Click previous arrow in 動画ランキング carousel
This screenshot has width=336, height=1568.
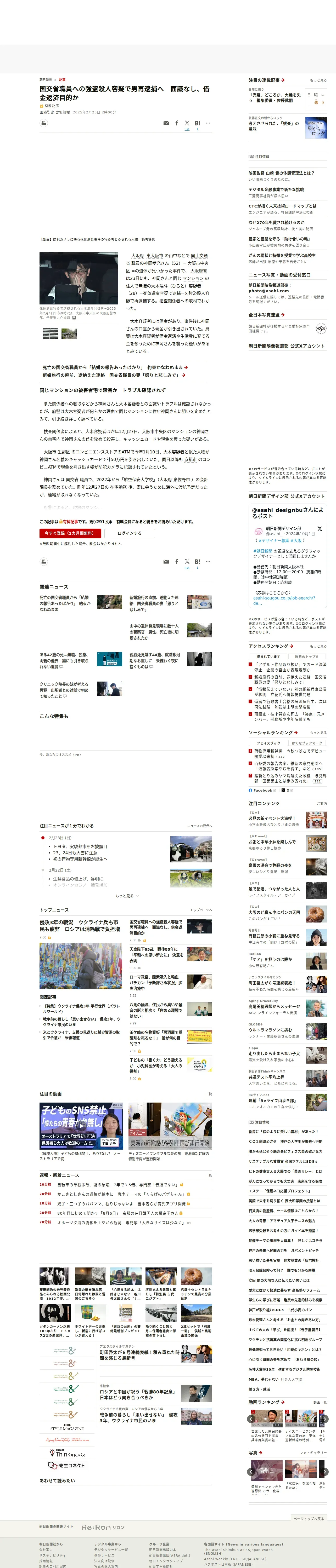click(x=251, y=1419)
